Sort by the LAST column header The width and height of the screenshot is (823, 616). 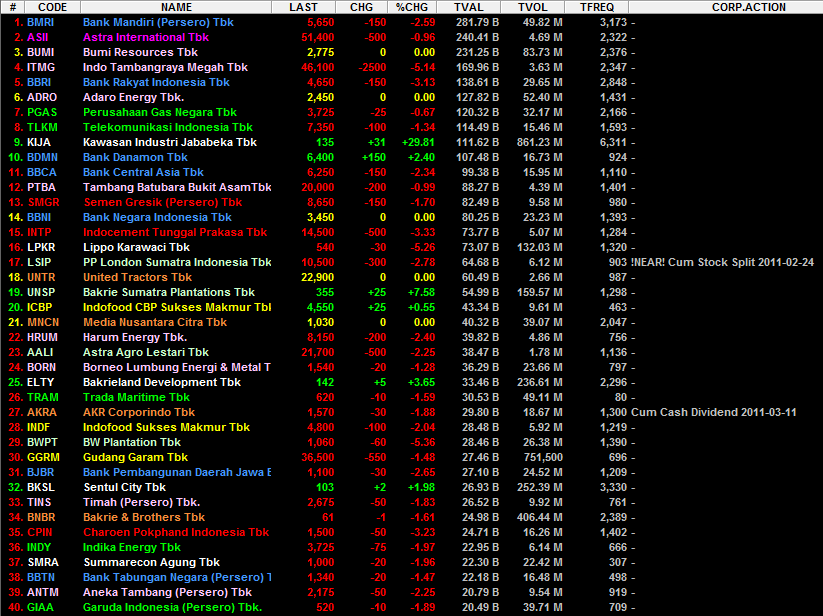point(303,7)
